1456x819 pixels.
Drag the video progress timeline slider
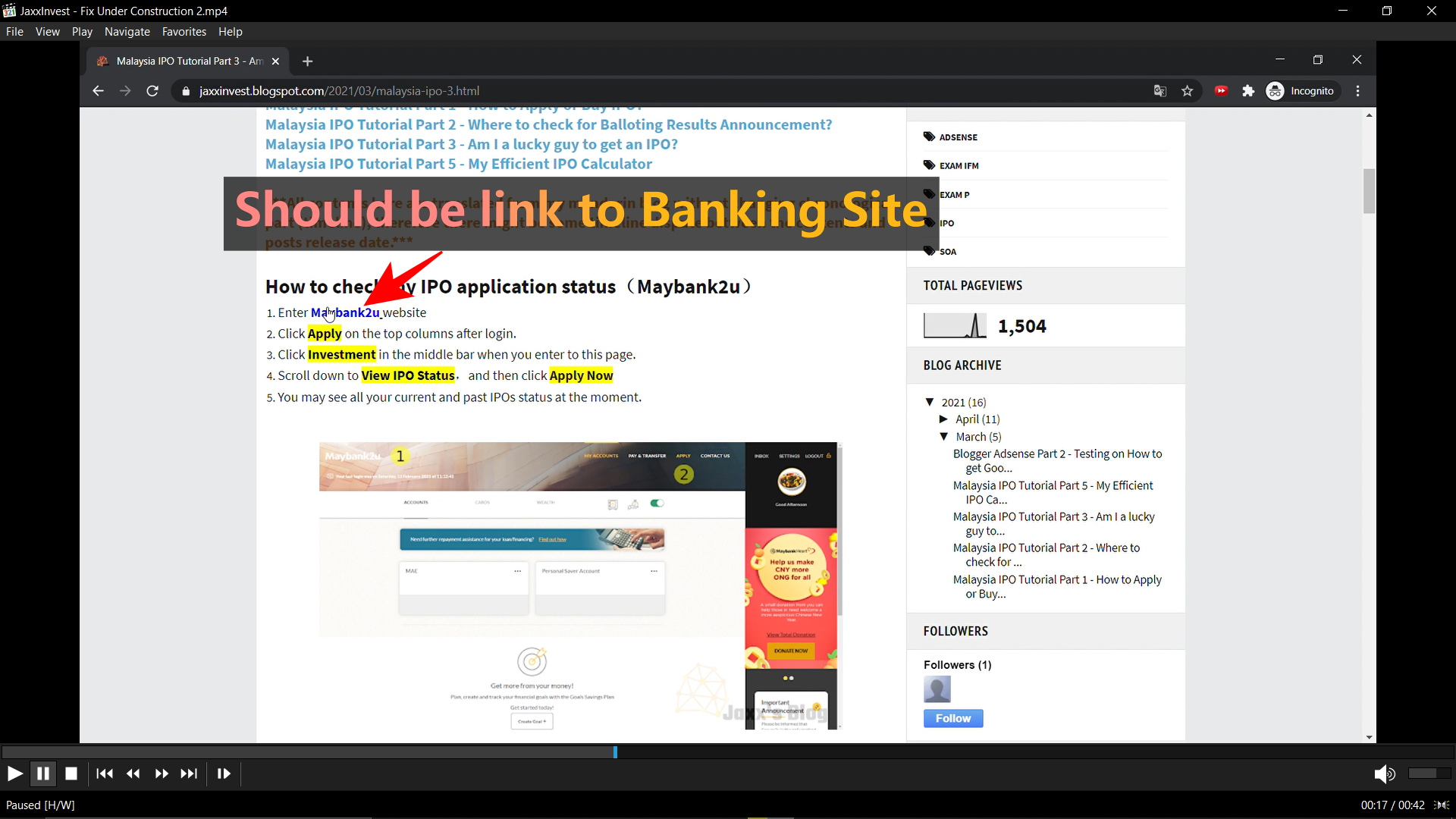pos(615,752)
